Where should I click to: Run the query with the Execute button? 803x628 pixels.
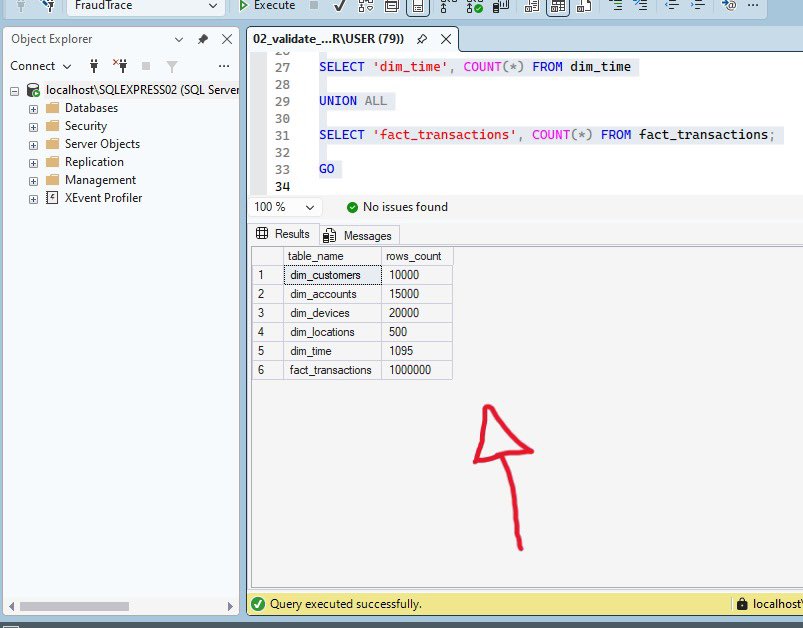click(267, 6)
